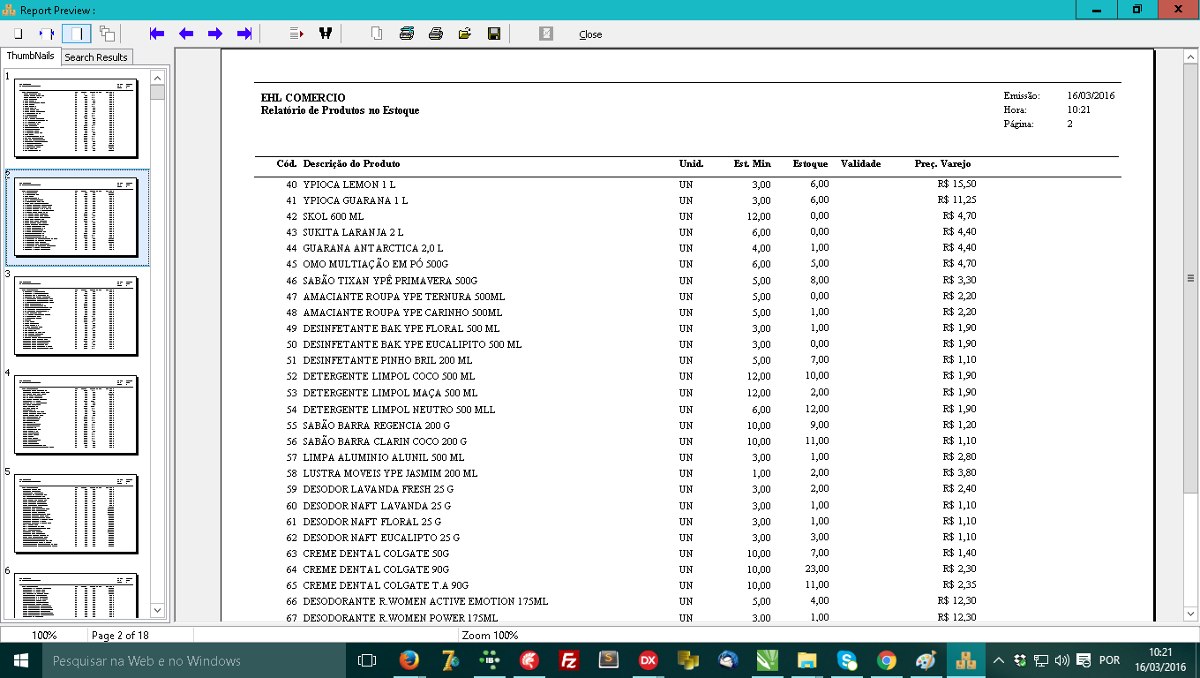Open Firefox from the taskbar
The width and height of the screenshot is (1200, 678).
(409, 660)
